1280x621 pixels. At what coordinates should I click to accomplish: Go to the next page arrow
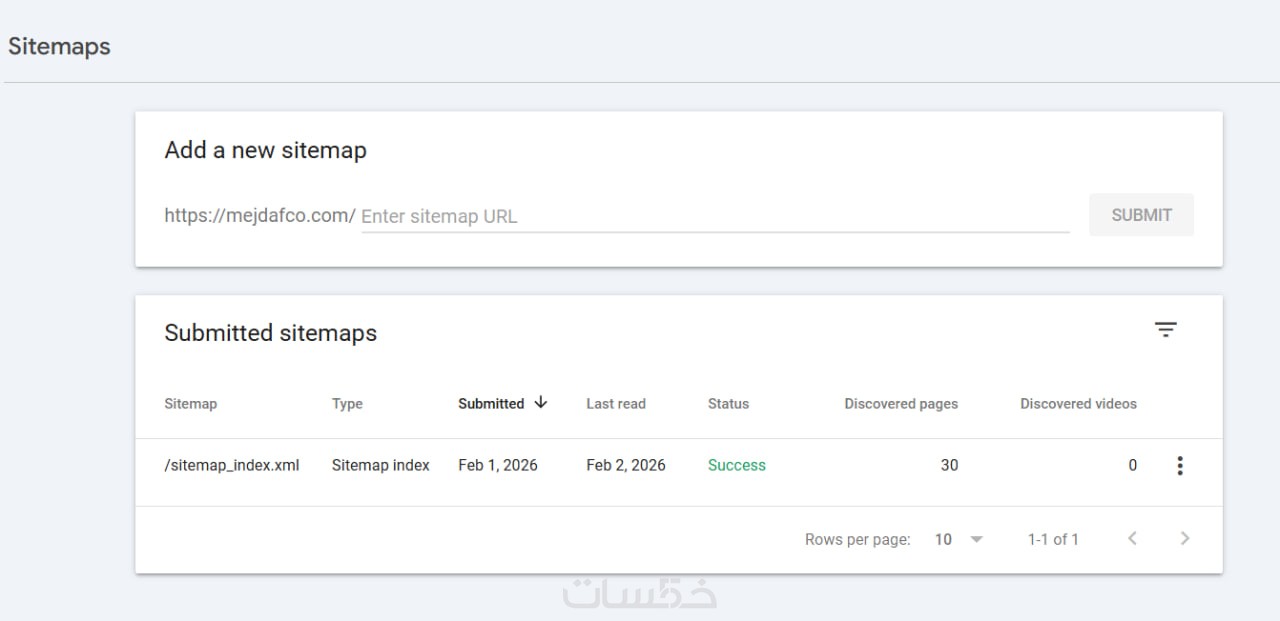tap(1185, 539)
